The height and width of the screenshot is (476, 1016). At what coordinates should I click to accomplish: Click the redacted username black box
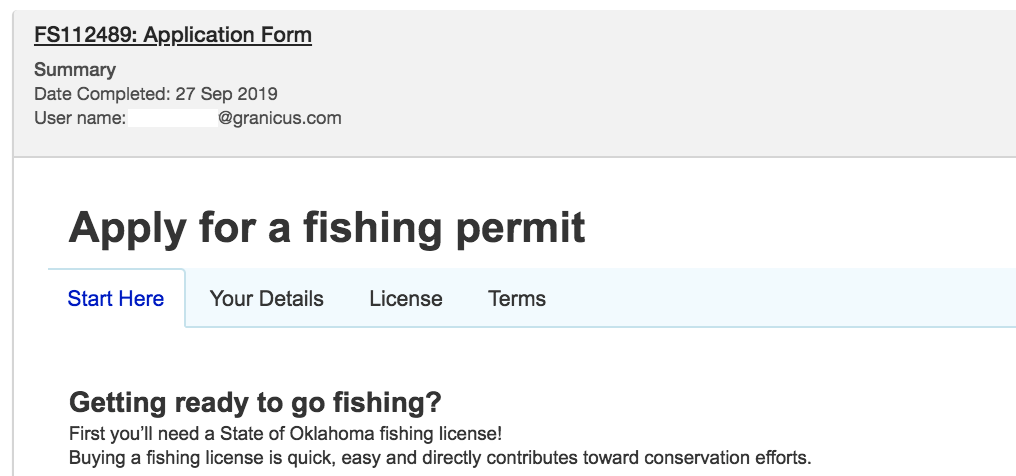[173, 118]
